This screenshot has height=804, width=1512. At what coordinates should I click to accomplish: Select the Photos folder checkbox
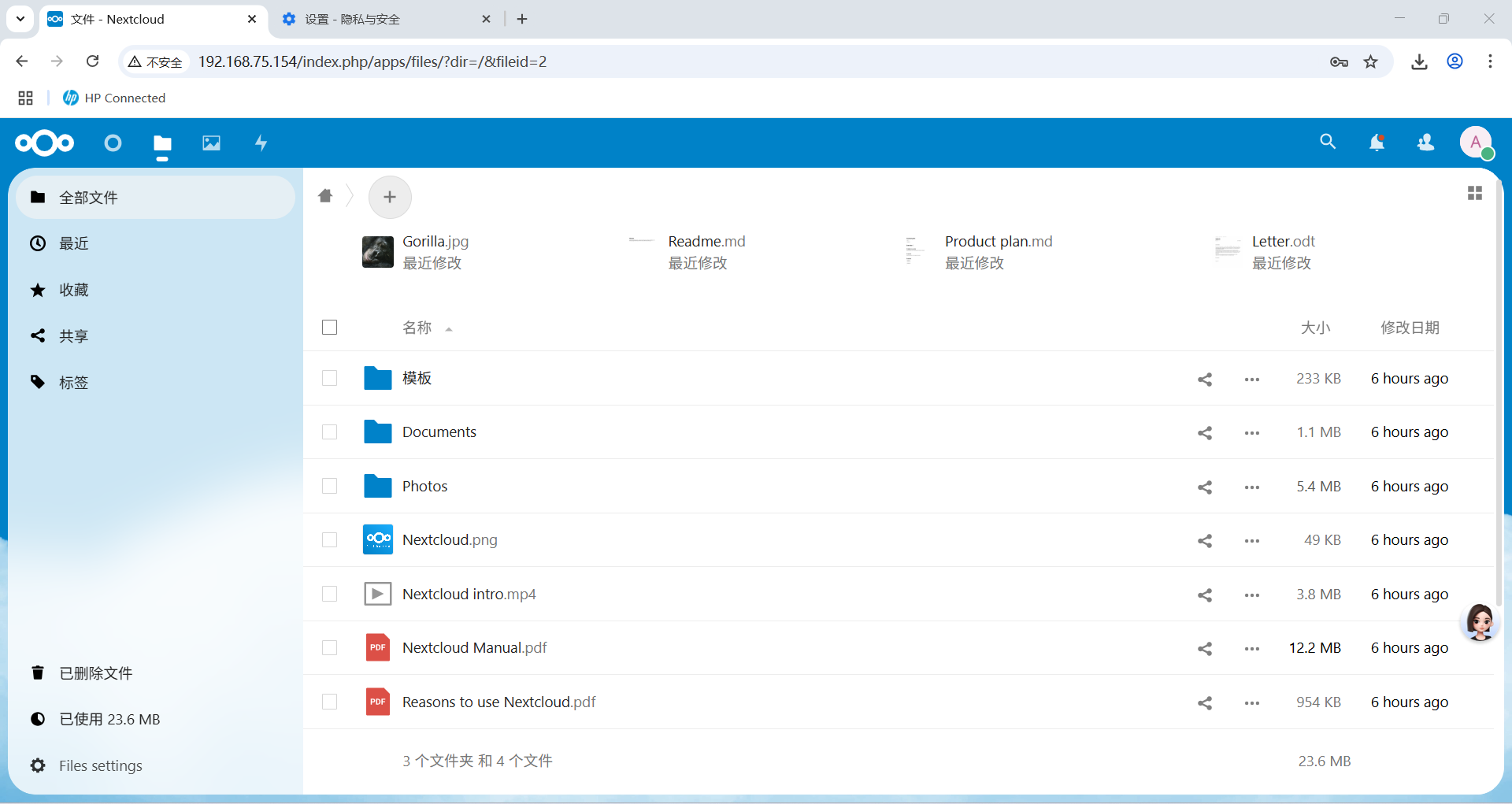coord(330,486)
